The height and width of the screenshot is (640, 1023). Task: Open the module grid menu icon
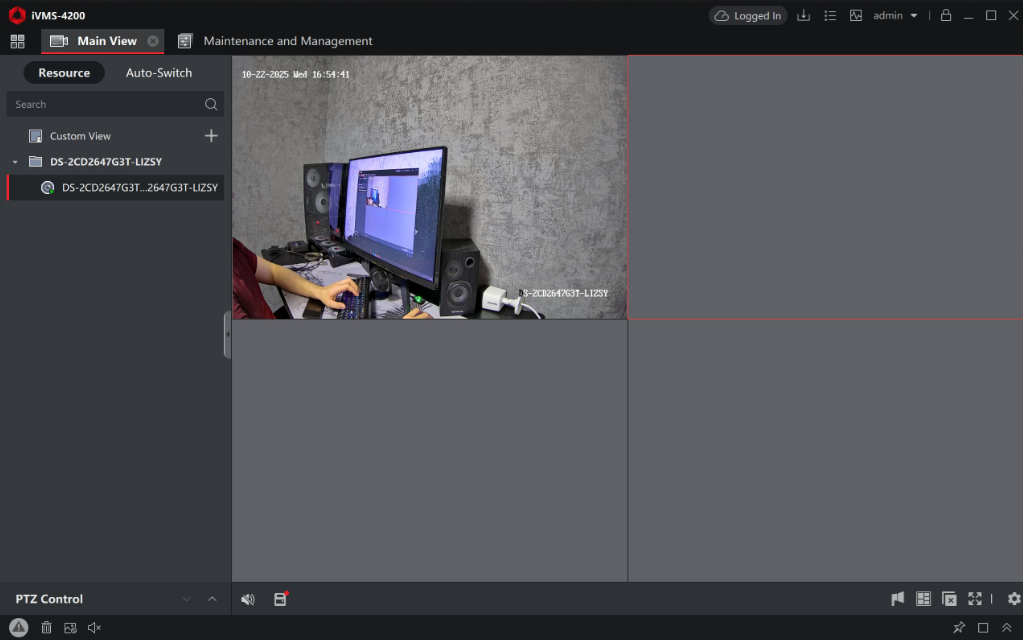(x=18, y=41)
